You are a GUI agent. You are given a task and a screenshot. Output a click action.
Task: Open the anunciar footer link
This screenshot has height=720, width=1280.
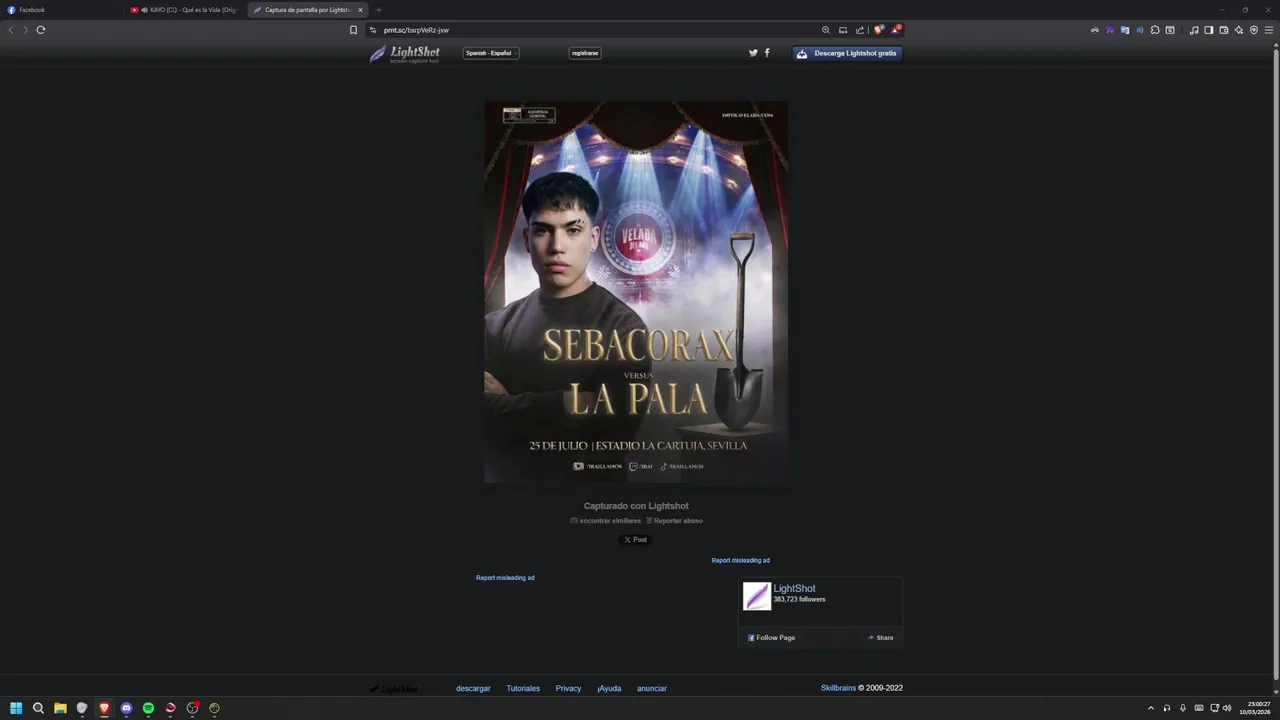(652, 689)
